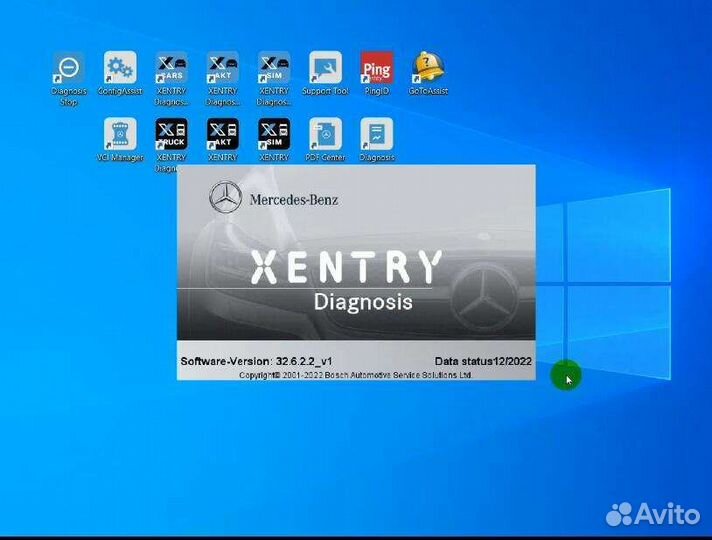Open the PDF Center shortcut
712x540 pixels.
coord(325,135)
